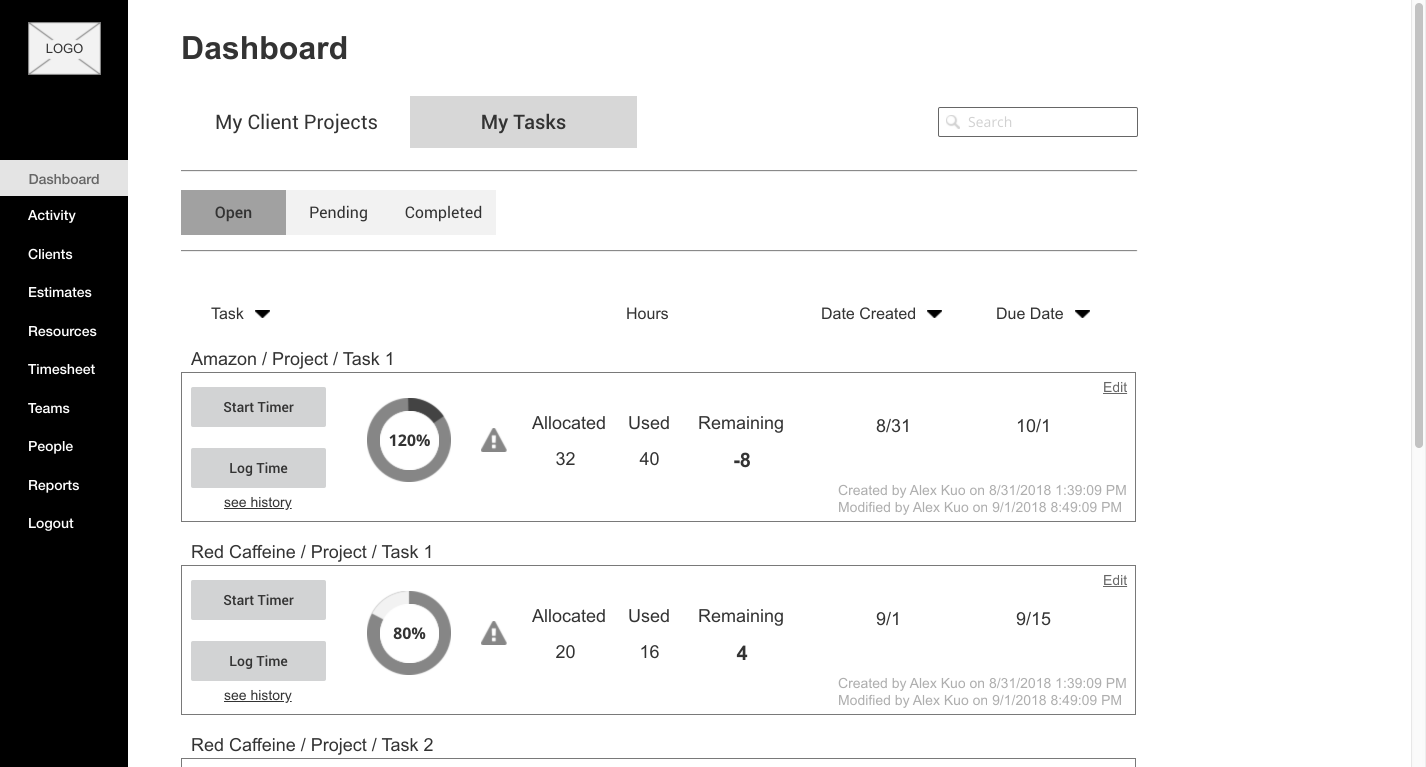Show Completed tasks filter

tap(443, 212)
